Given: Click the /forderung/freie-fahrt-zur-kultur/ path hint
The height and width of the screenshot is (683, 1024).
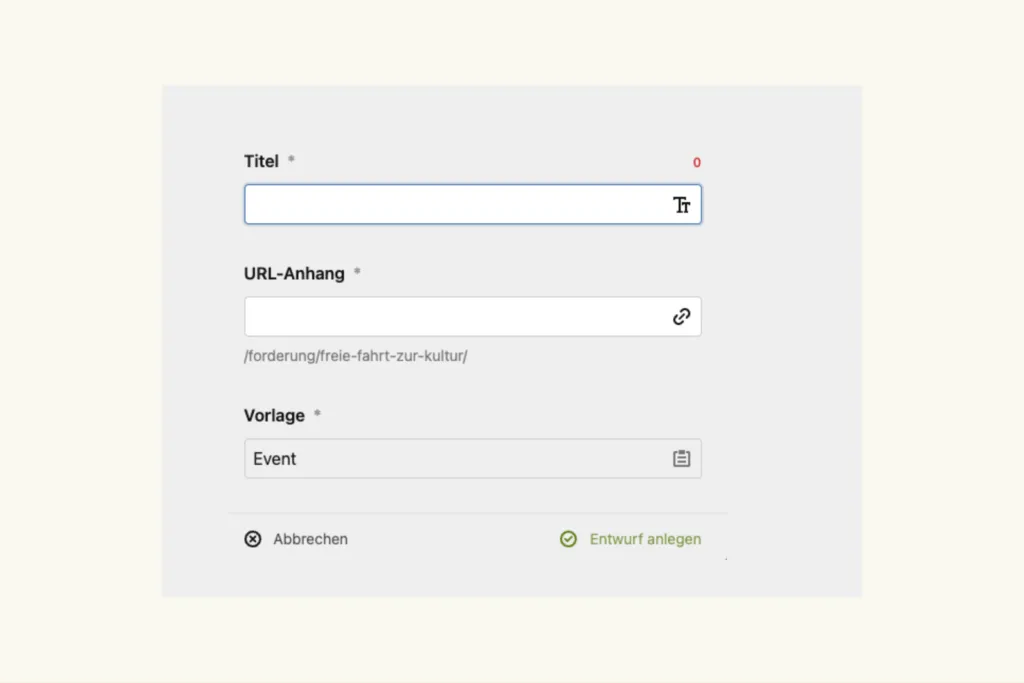Looking at the screenshot, I should pyautogui.click(x=356, y=356).
